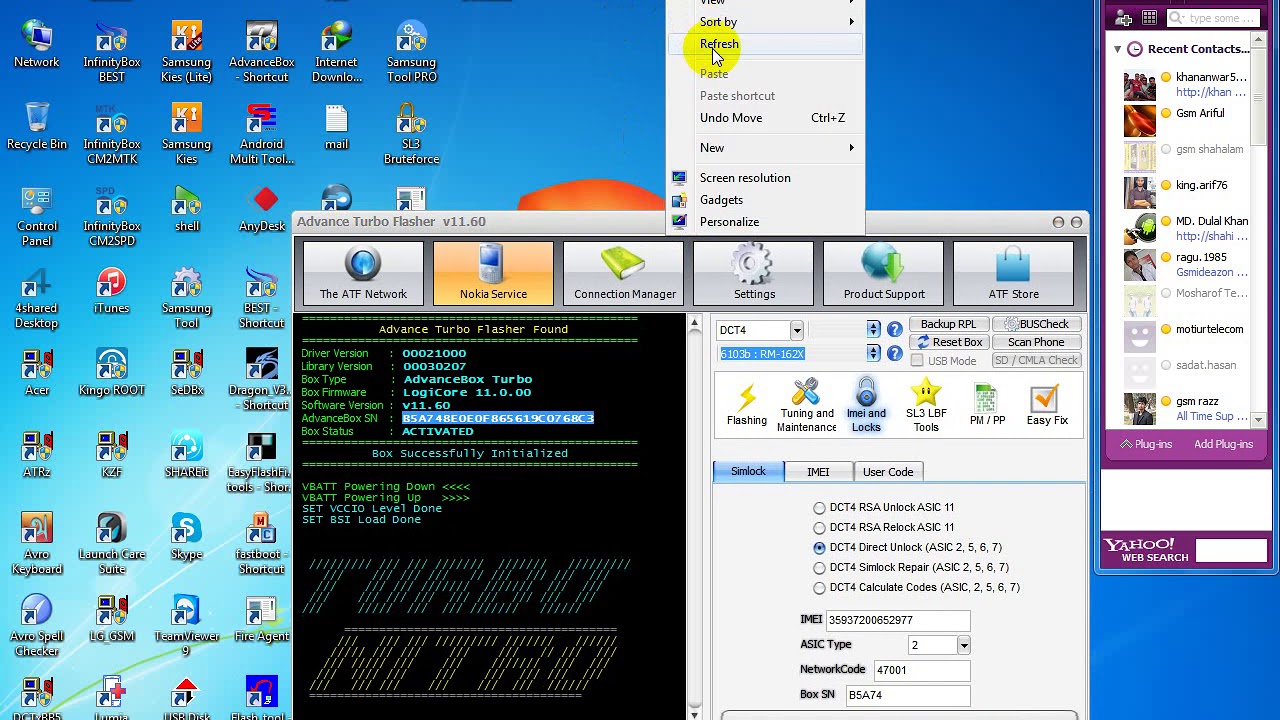1280x720 pixels.
Task: Launch the Samsung Tool PRO shortcut
Action: pos(411,53)
